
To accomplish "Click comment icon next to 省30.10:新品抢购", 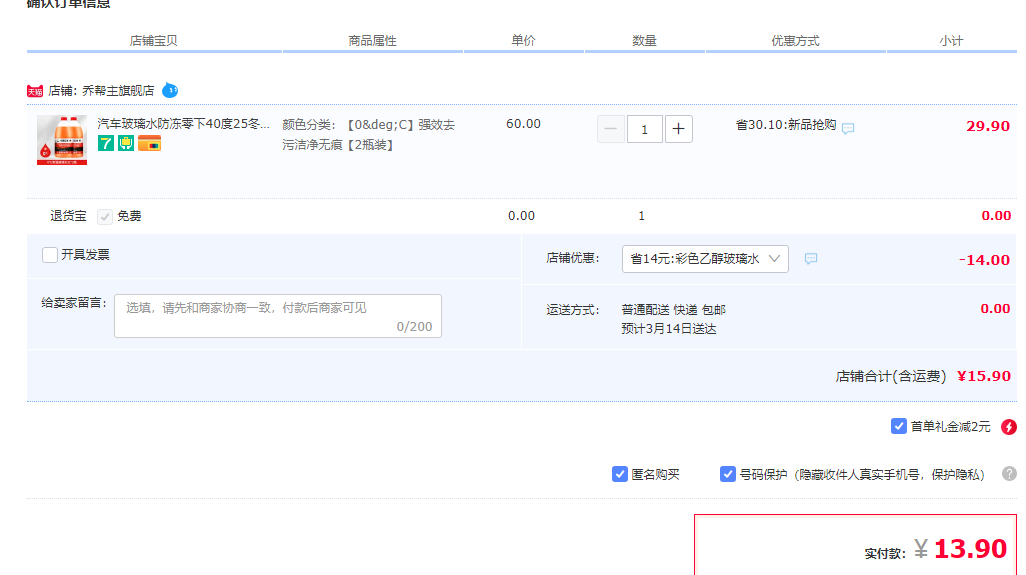I will [848, 128].
